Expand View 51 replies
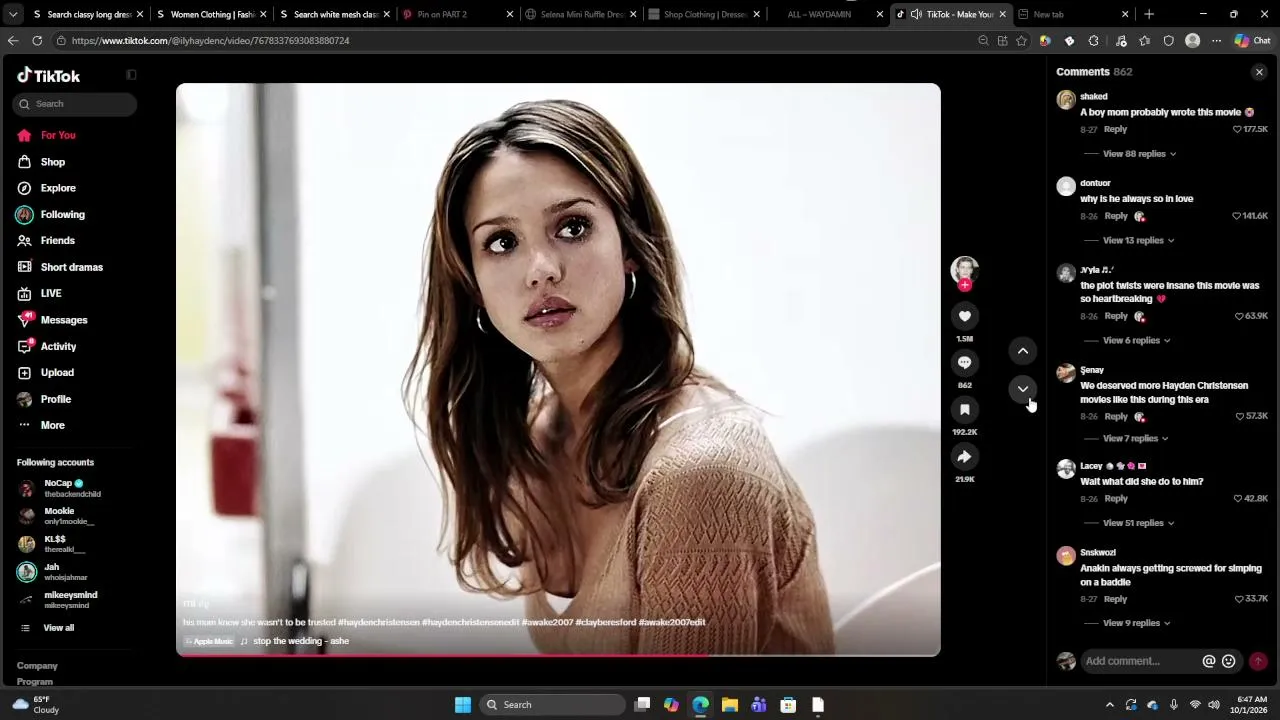Screen dimensions: 1280x720 1138,523
